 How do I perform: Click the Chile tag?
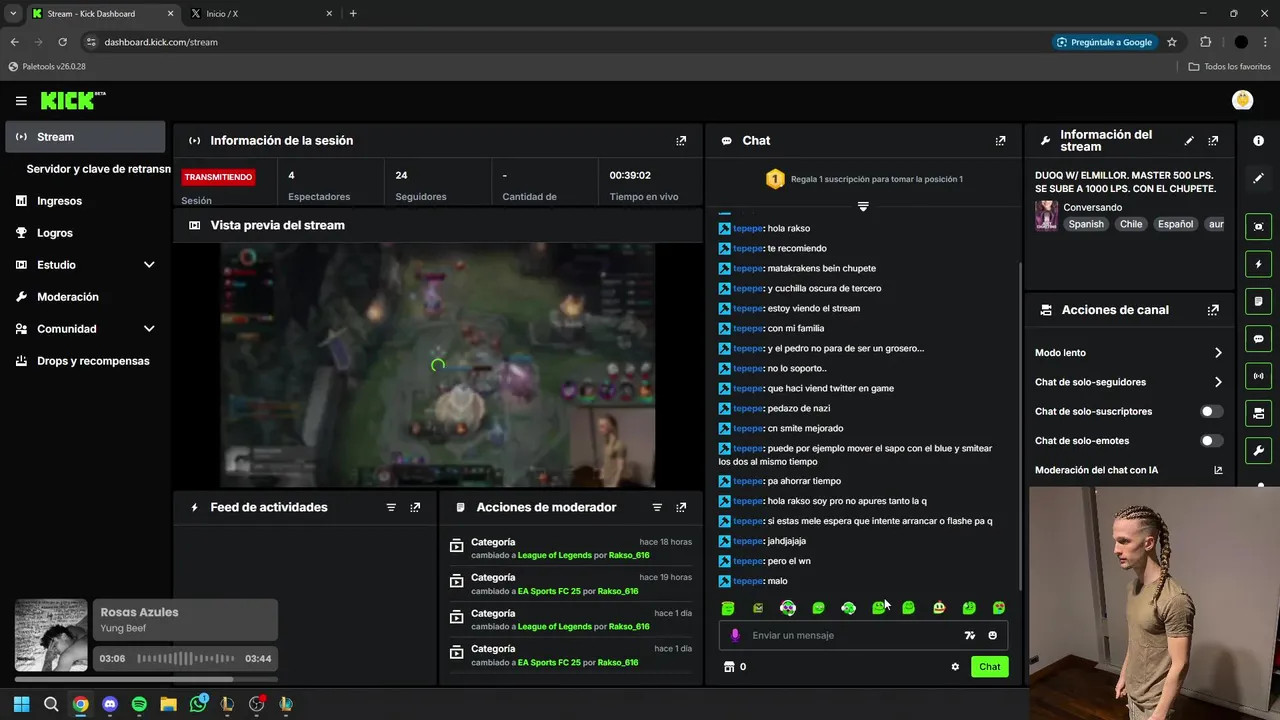pyautogui.click(x=1131, y=224)
